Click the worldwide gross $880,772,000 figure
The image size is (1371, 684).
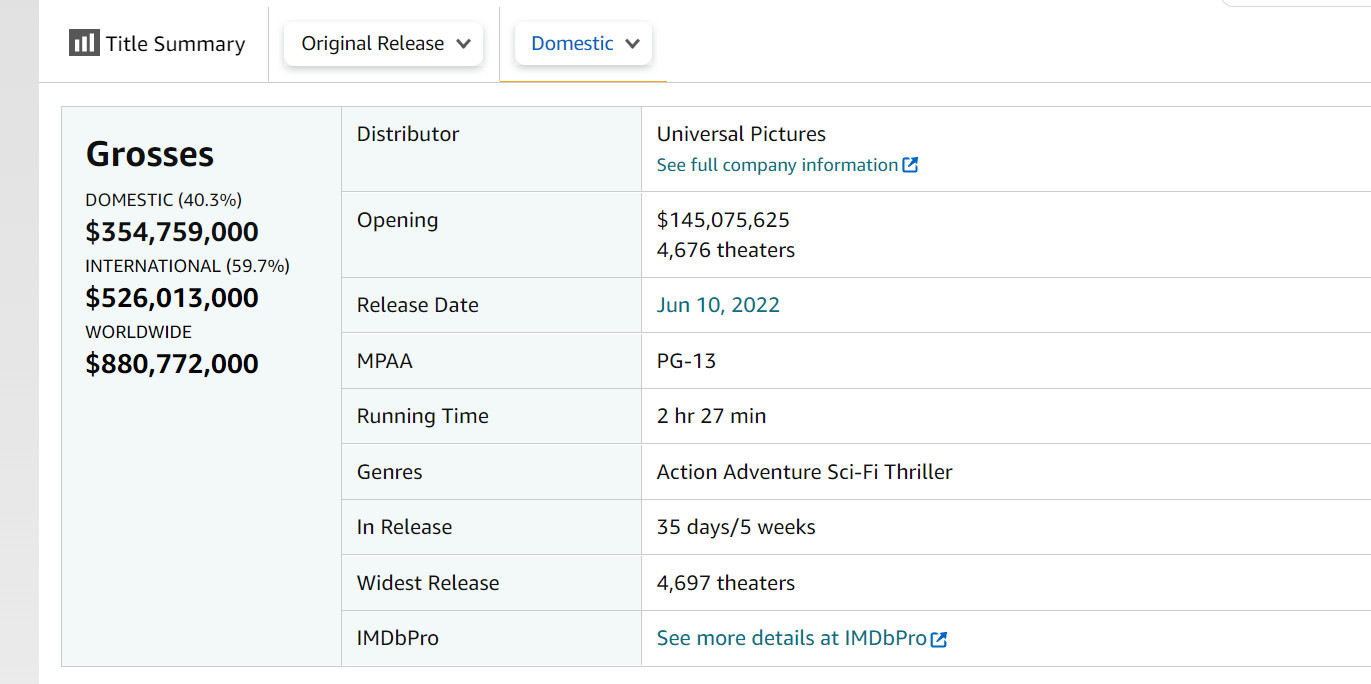(x=172, y=364)
